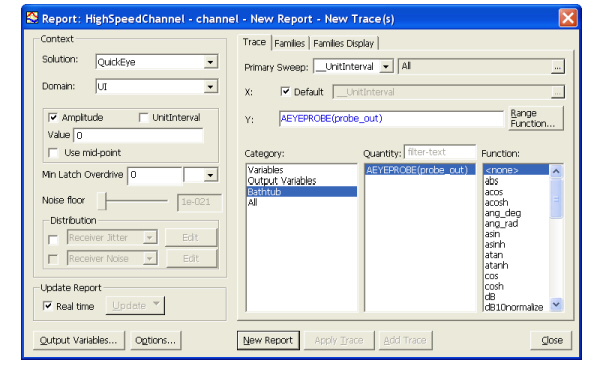Viewport: 600px width, 365px height.
Task: Click the Noise floor slider handle
Action: point(102,200)
